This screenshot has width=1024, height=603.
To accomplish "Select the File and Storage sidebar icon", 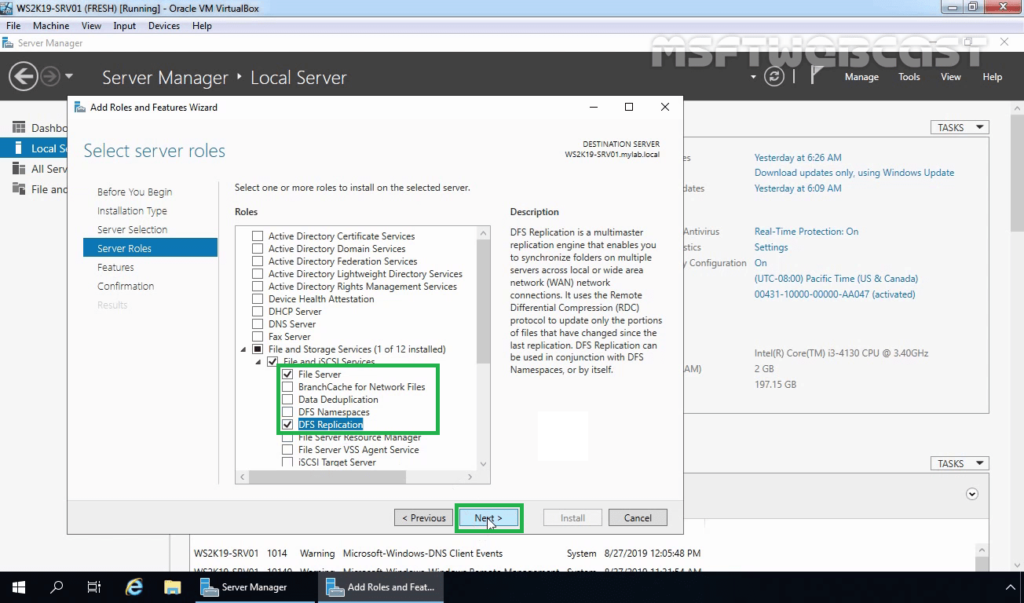I will point(19,189).
